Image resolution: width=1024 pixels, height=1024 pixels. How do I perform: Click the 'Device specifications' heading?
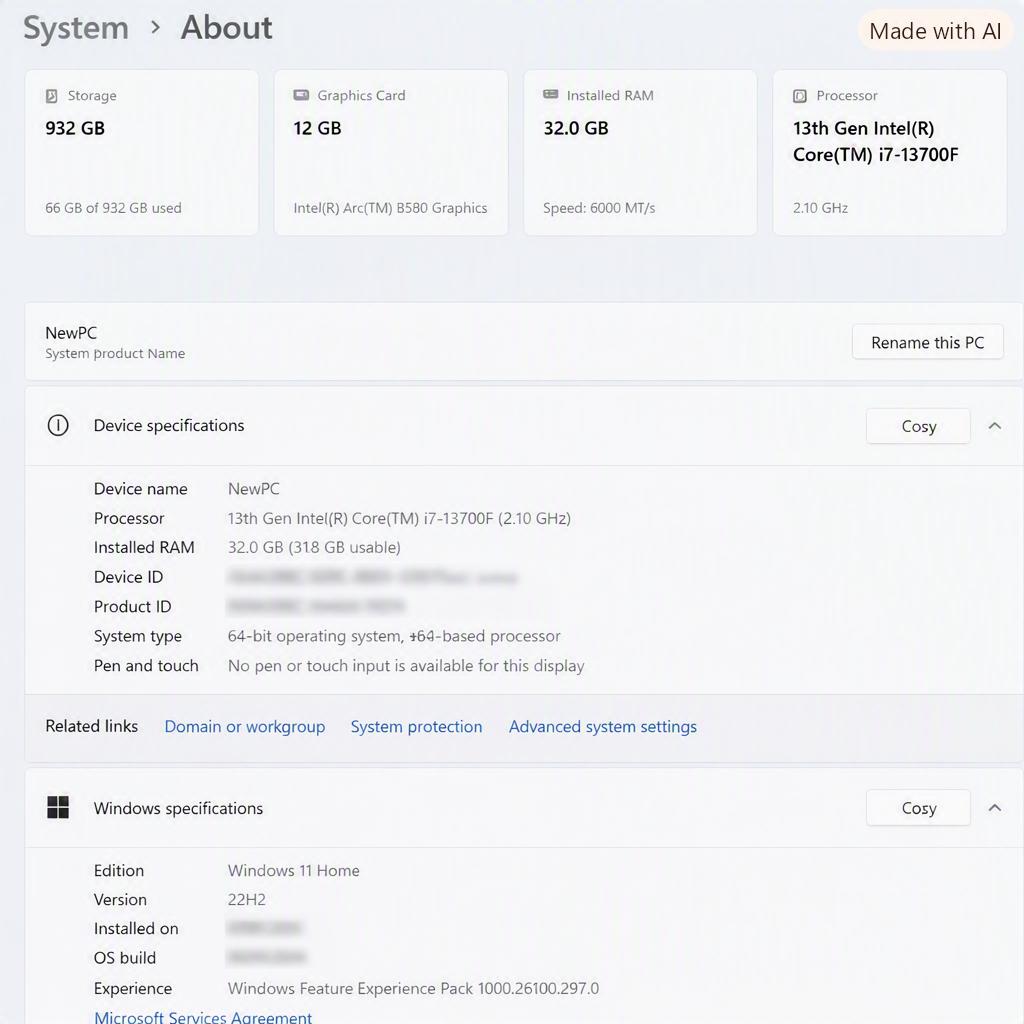point(168,425)
